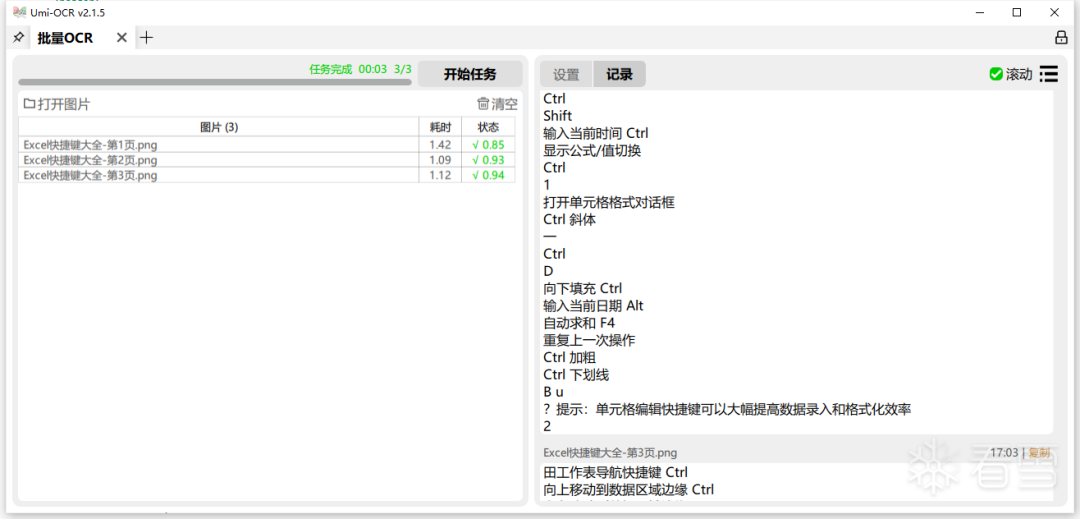Switch to the 设置 tab

point(566,74)
